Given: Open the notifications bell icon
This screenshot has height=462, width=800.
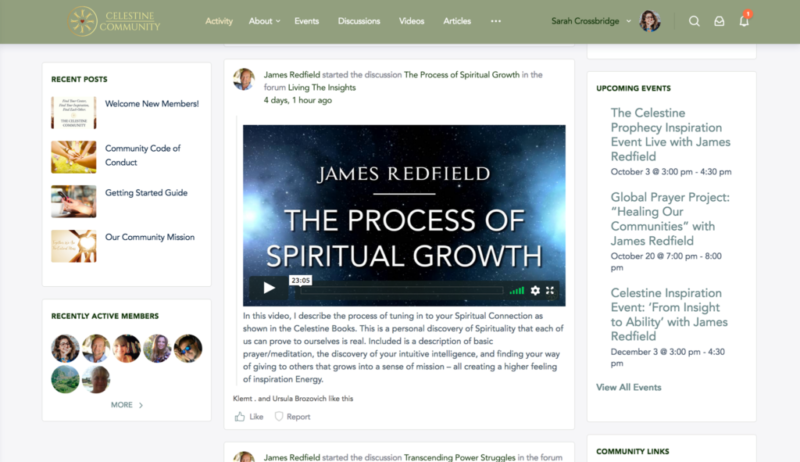Looking at the screenshot, I should coord(744,21).
